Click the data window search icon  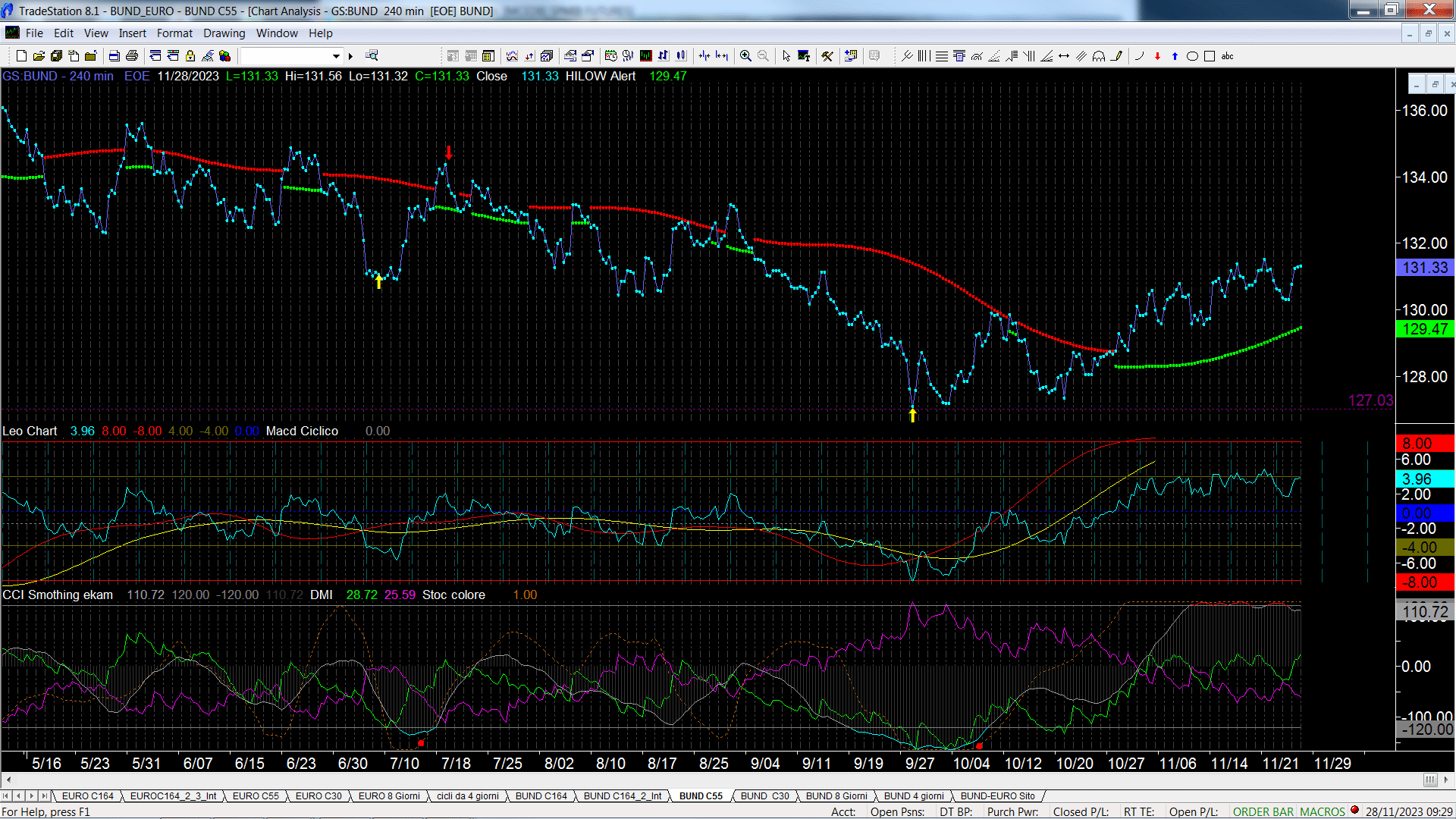[x=372, y=55]
